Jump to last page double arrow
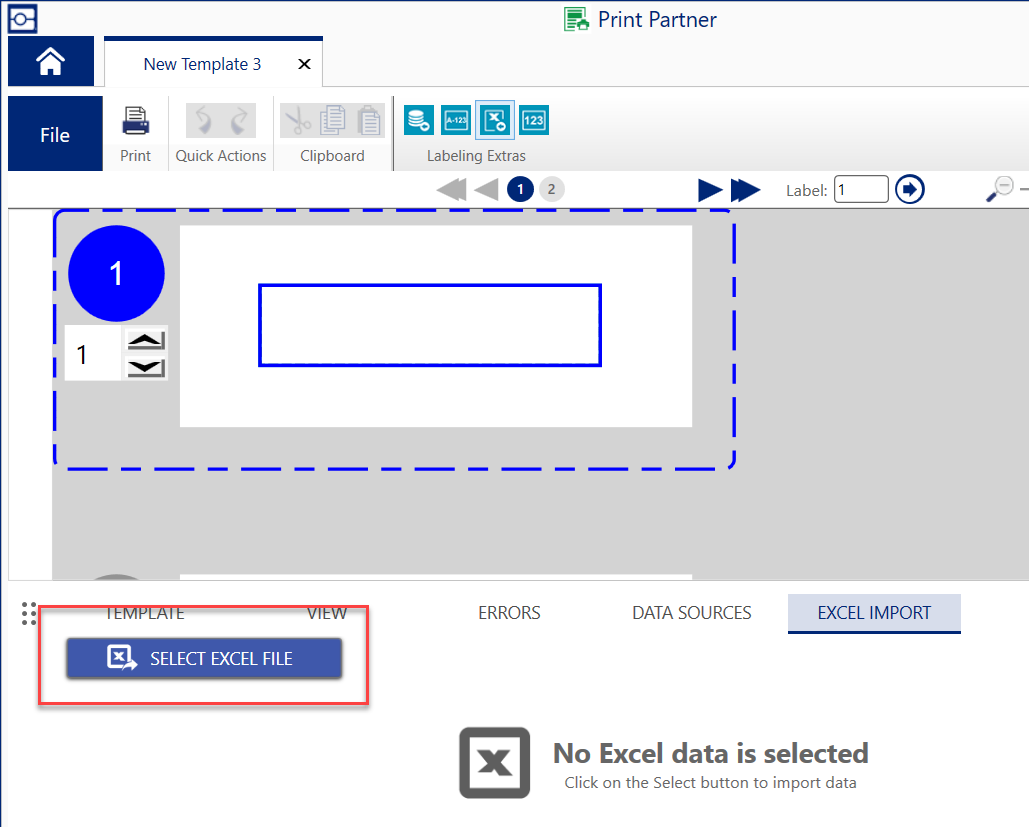The height and width of the screenshot is (827, 1029). (x=746, y=190)
